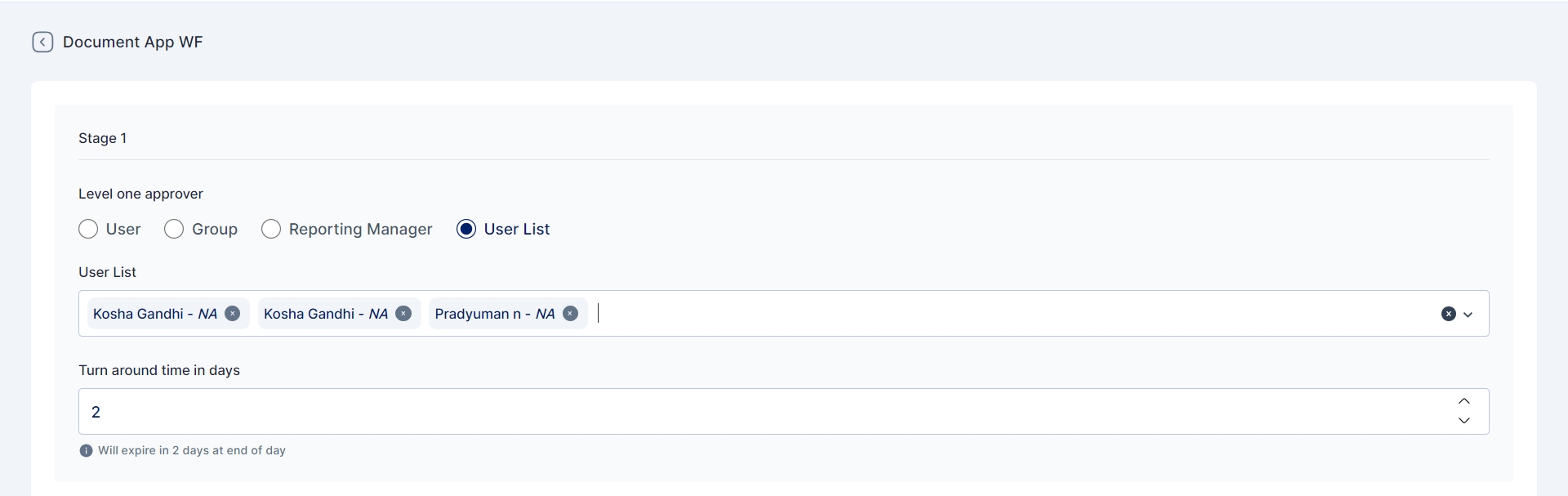Select the Group radio option
The width and height of the screenshot is (1568, 496).
coord(174,230)
